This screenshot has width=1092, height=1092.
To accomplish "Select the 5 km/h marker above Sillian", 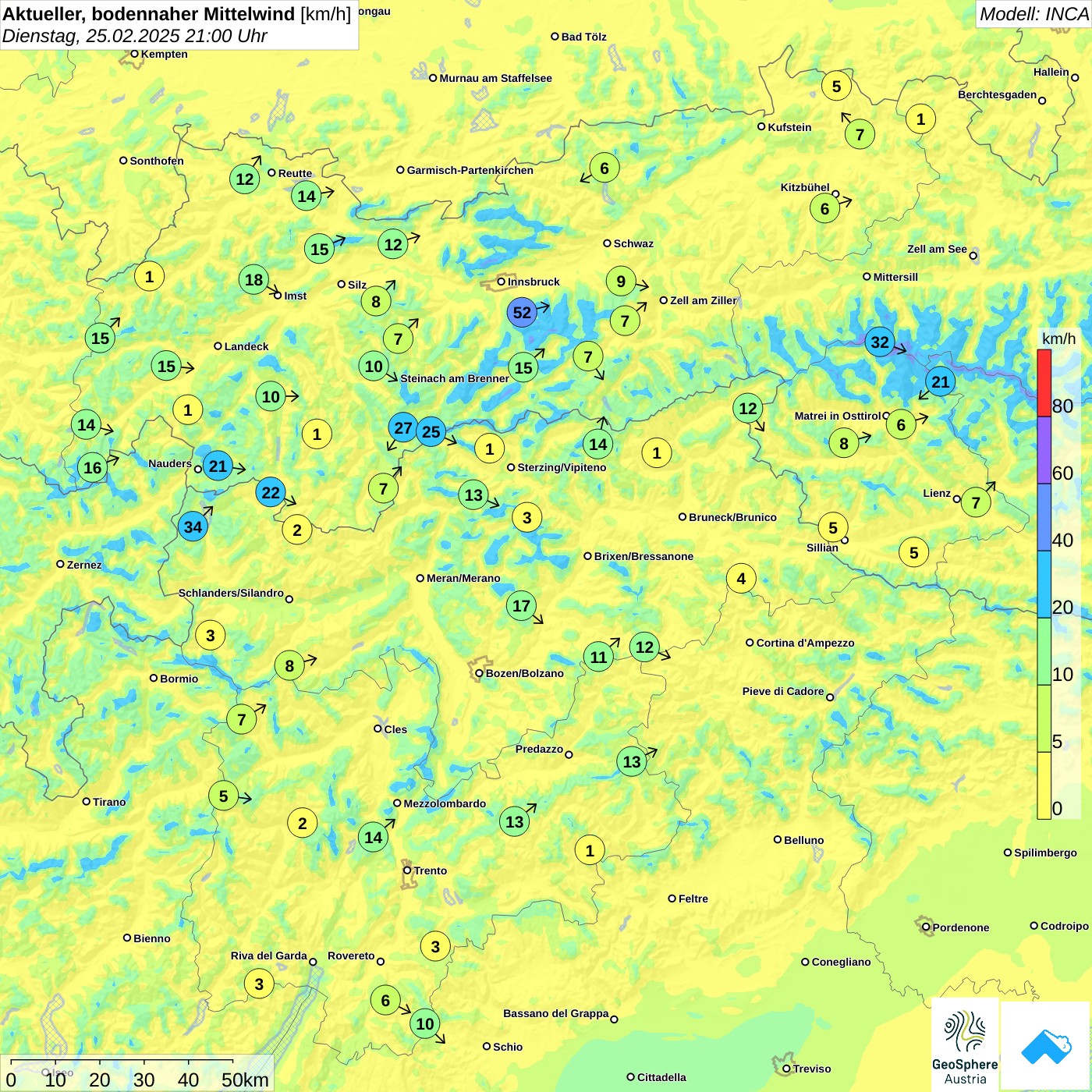I will tap(833, 527).
